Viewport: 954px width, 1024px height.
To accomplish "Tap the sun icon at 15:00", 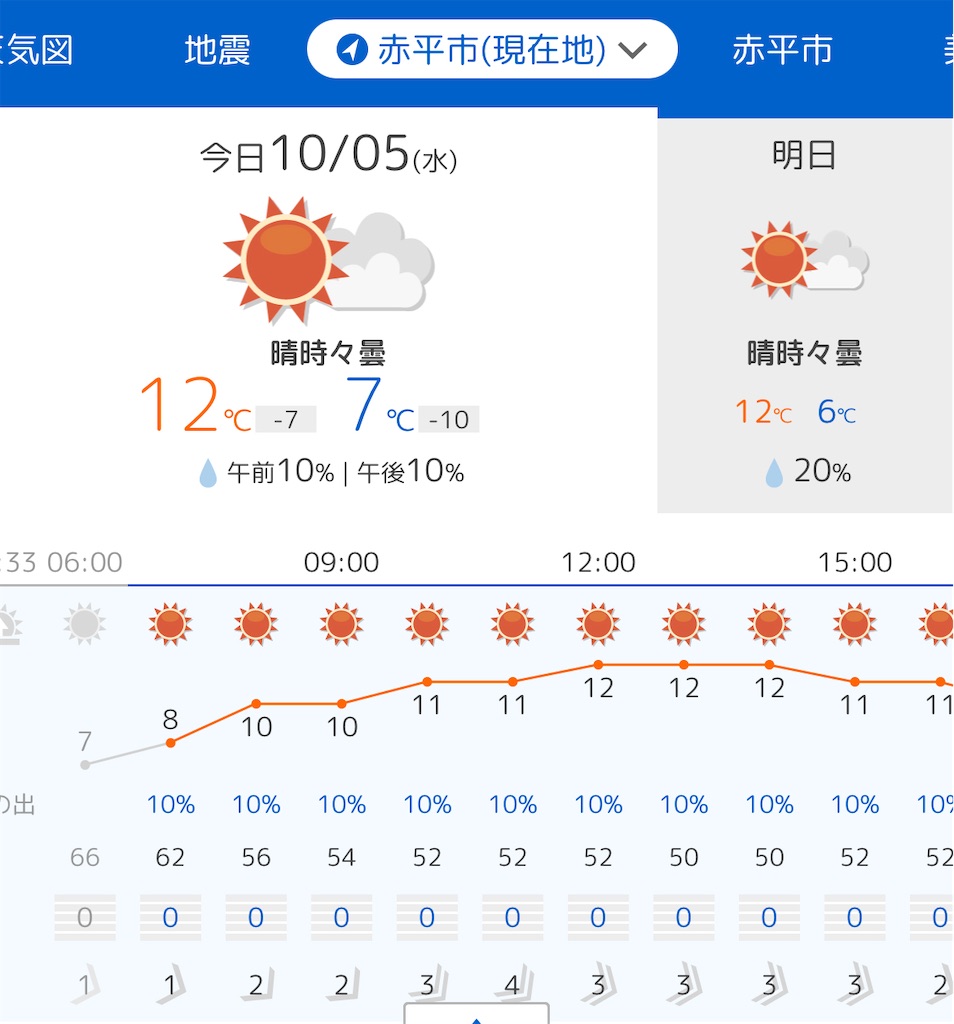I will (x=854, y=624).
